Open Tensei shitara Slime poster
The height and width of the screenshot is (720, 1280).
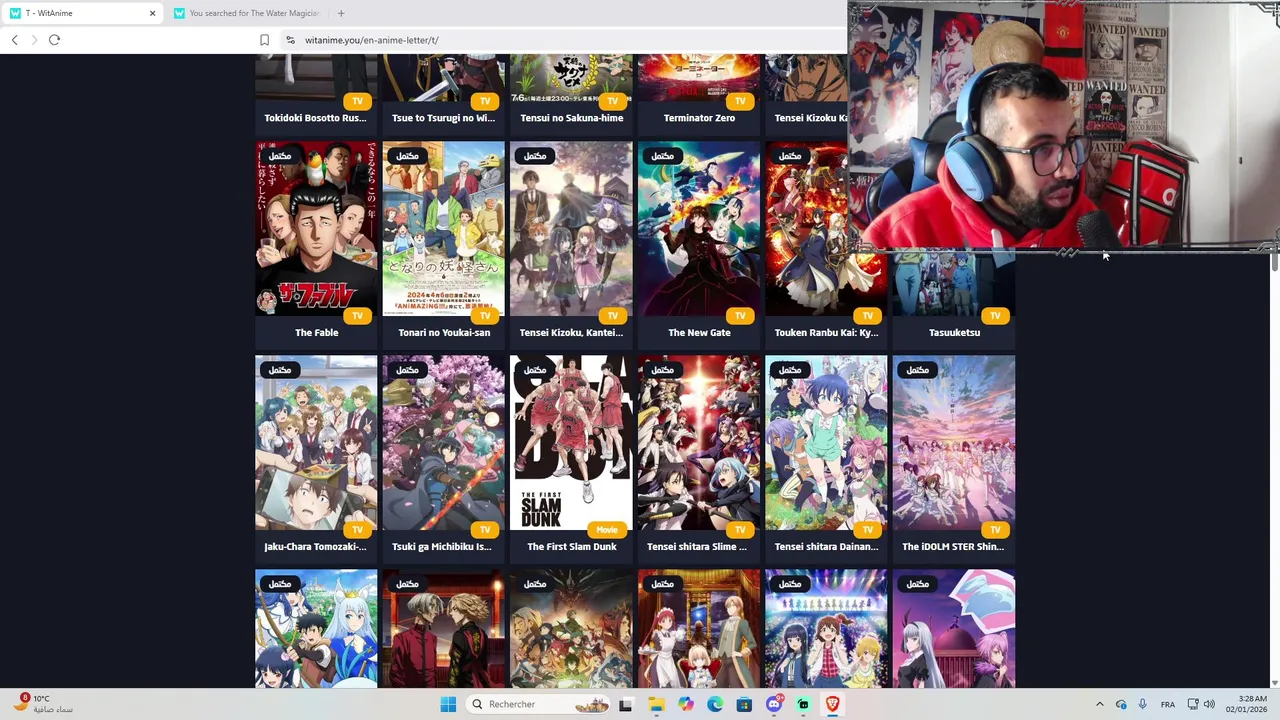(x=699, y=443)
